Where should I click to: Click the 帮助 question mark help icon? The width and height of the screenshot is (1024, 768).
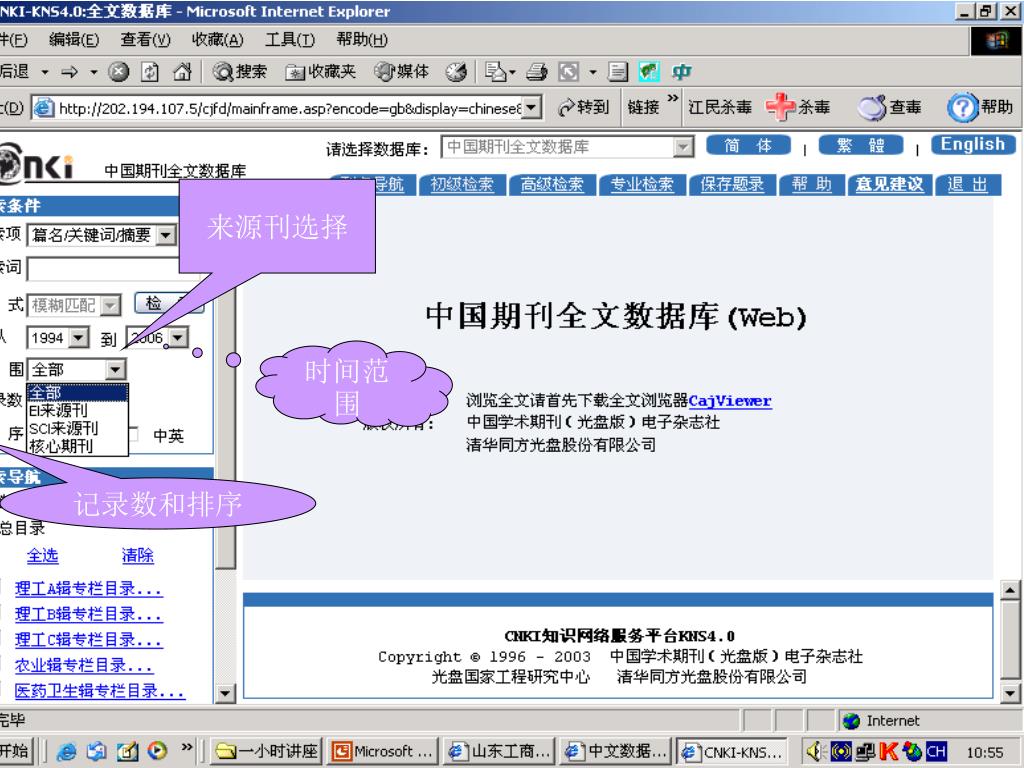(980, 107)
